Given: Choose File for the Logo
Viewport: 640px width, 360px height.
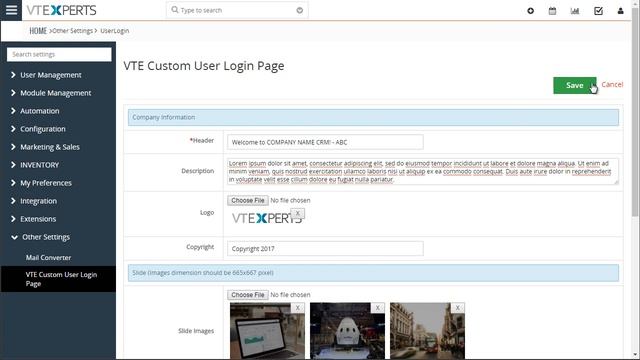Looking at the screenshot, I should pyautogui.click(x=248, y=200).
